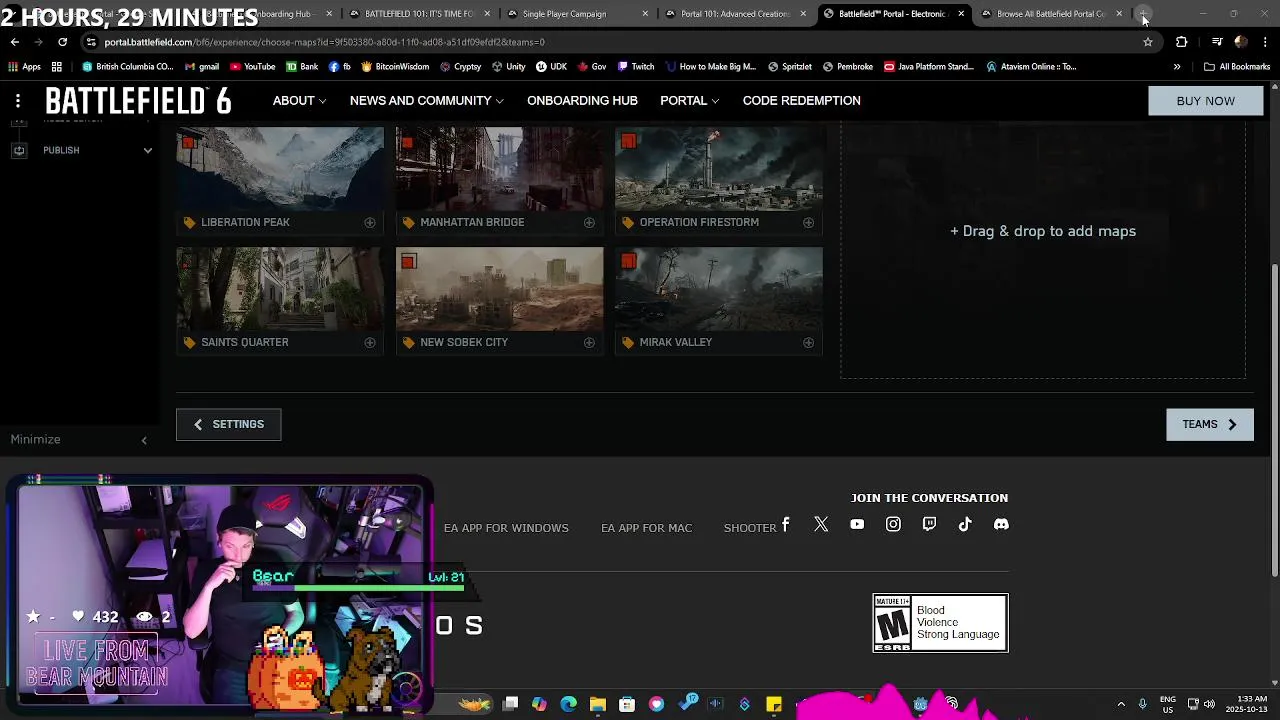Click the BUY NOW button
This screenshot has width=1280, height=720.
pos(1205,101)
